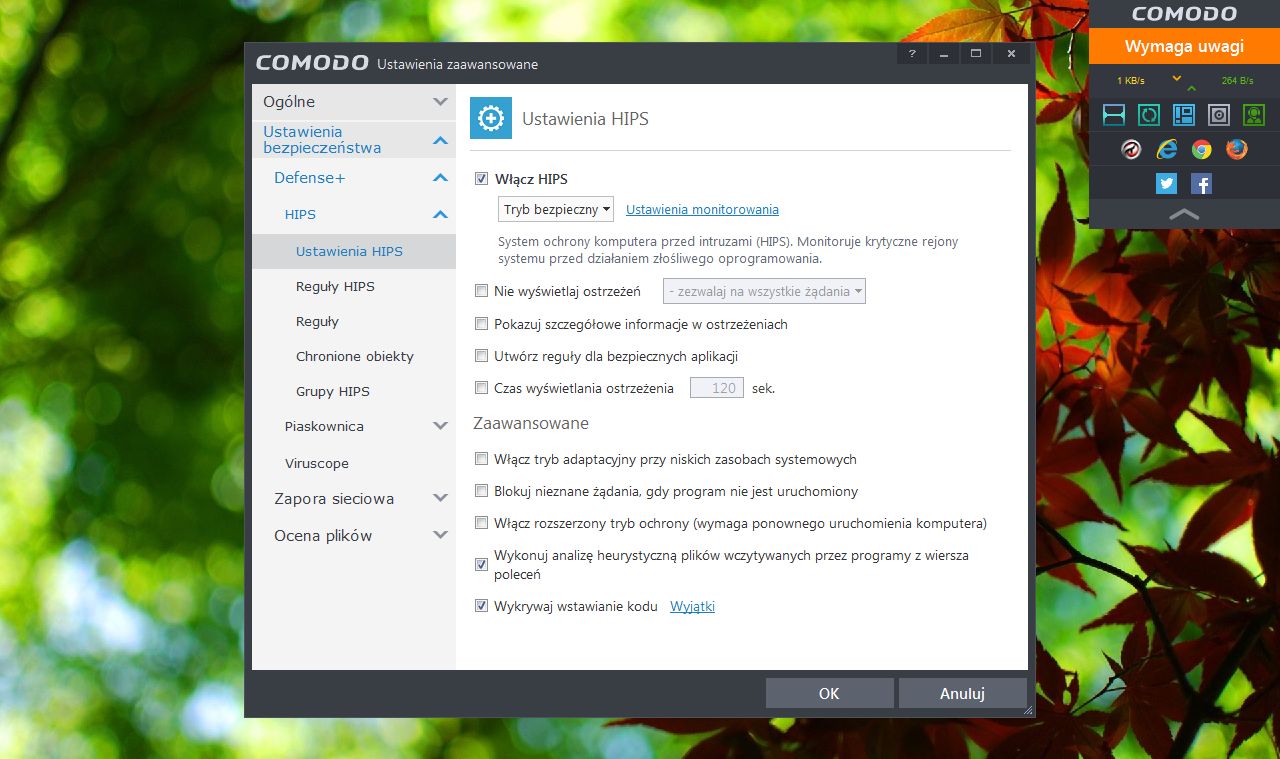1280x759 pixels.
Task: Select 'Ustawienia HIPS' in sidebar
Action: point(354,251)
